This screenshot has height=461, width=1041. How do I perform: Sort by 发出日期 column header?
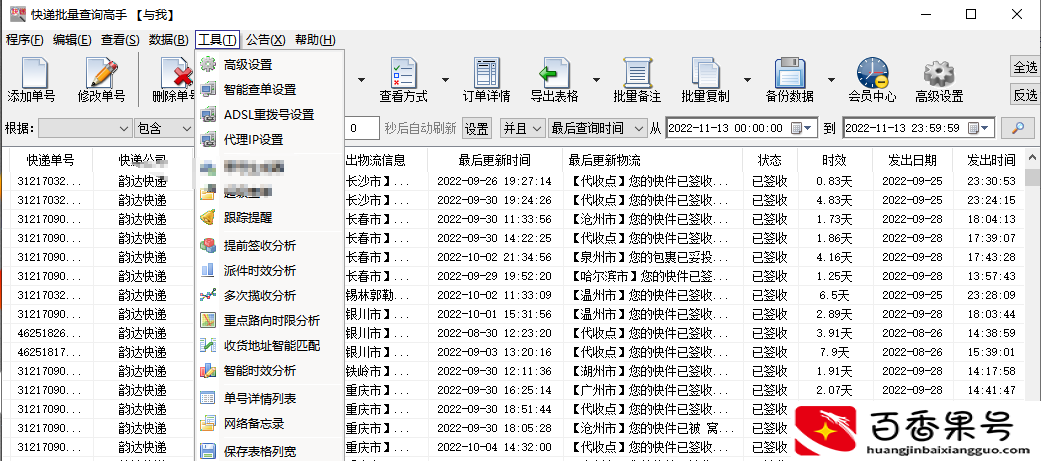[x=912, y=159]
